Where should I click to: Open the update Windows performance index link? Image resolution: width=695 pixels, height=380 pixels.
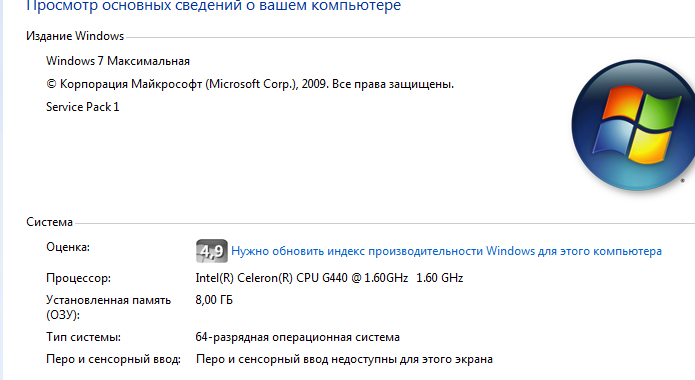coord(446,251)
